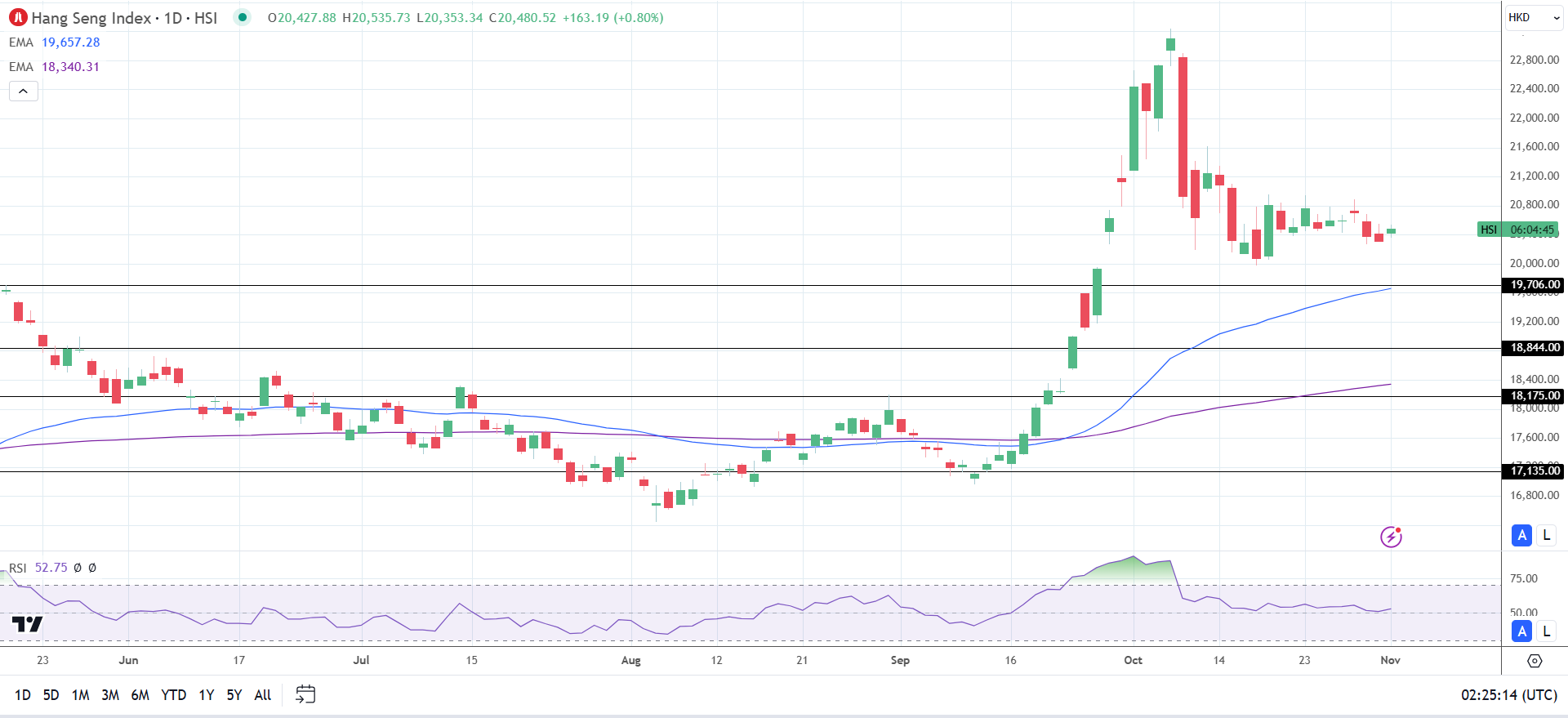Open the go to date calendar icon

click(305, 694)
